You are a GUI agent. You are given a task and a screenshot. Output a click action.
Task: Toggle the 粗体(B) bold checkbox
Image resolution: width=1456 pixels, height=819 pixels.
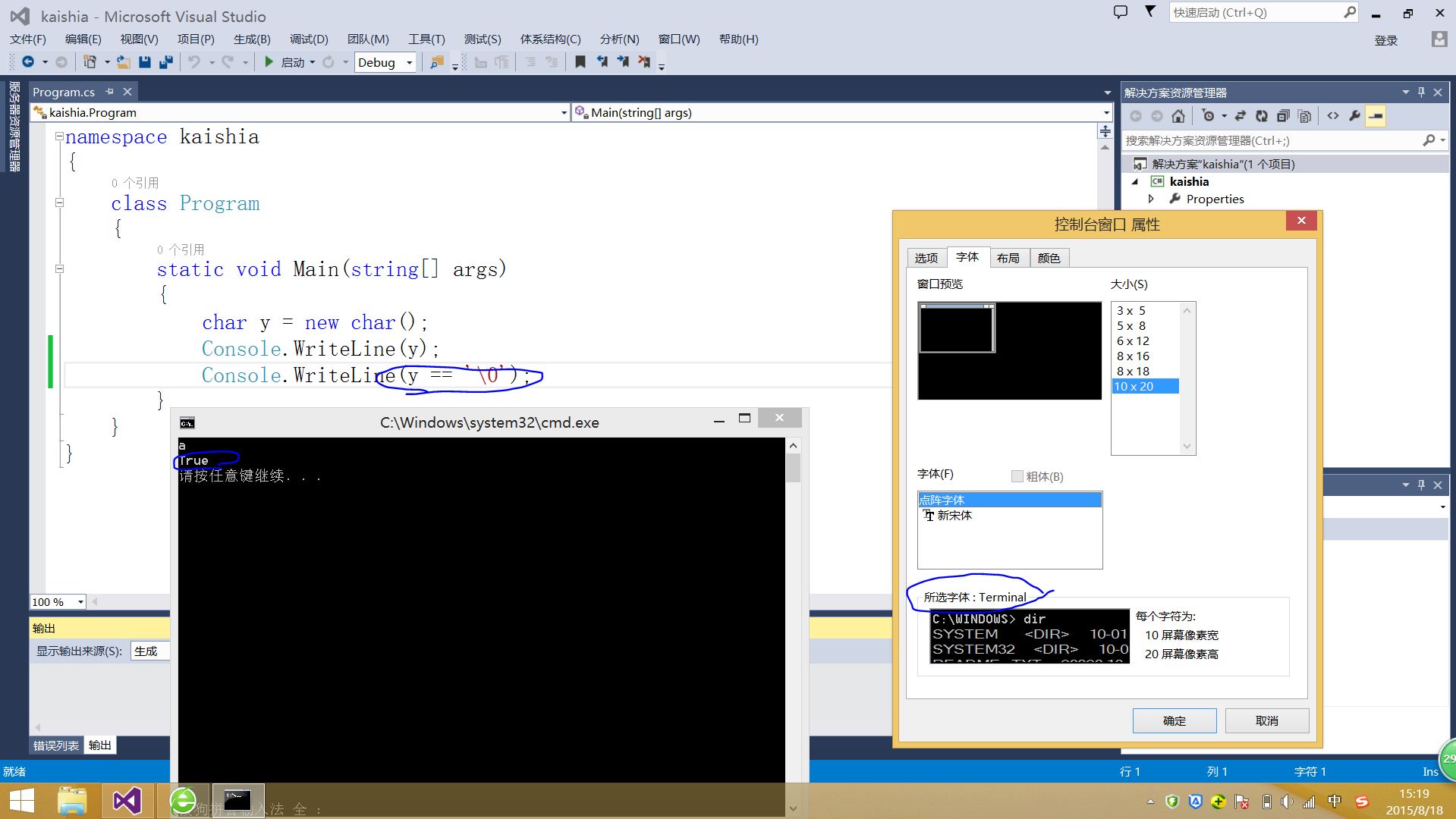[x=1017, y=476]
